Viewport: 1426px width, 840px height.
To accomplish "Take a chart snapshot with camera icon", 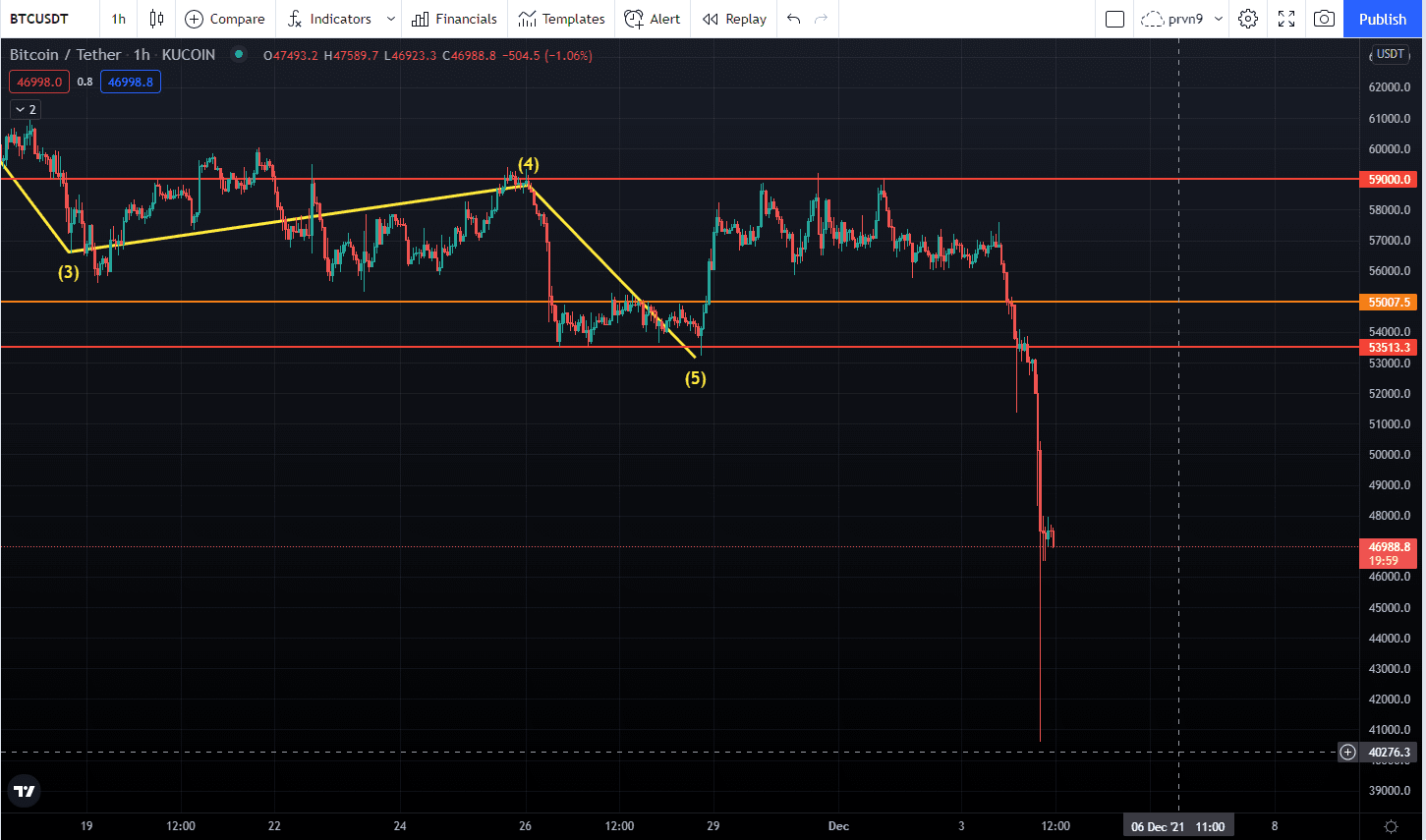I will [1324, 19].
